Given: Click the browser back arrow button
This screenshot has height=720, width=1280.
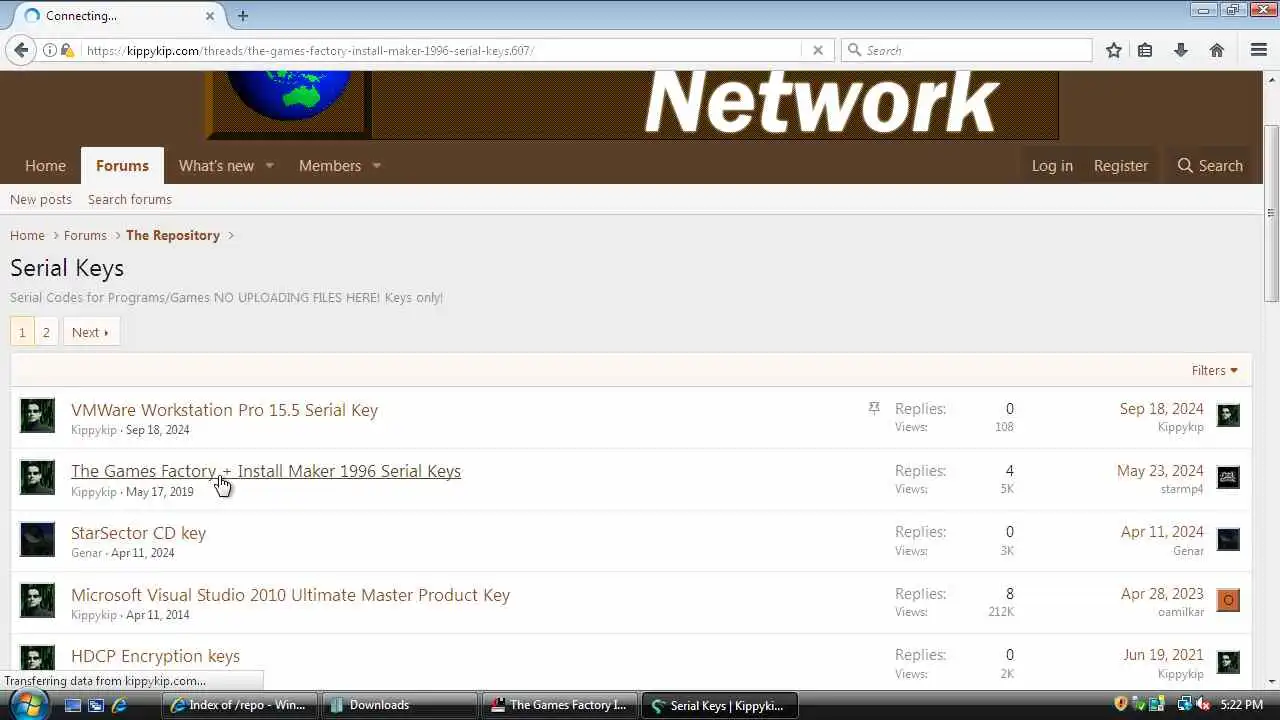Looking at the screenshot, I should [x=21, y=50].
